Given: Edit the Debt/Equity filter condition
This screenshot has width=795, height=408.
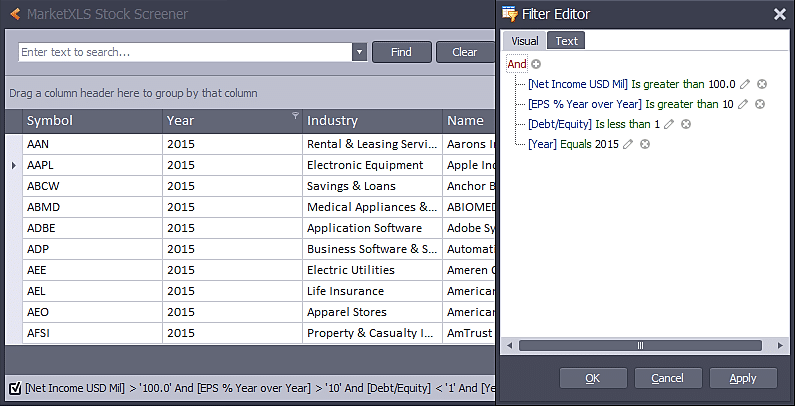Looking at the screenshot, I should pyautogui.click(x=669, y=124).
